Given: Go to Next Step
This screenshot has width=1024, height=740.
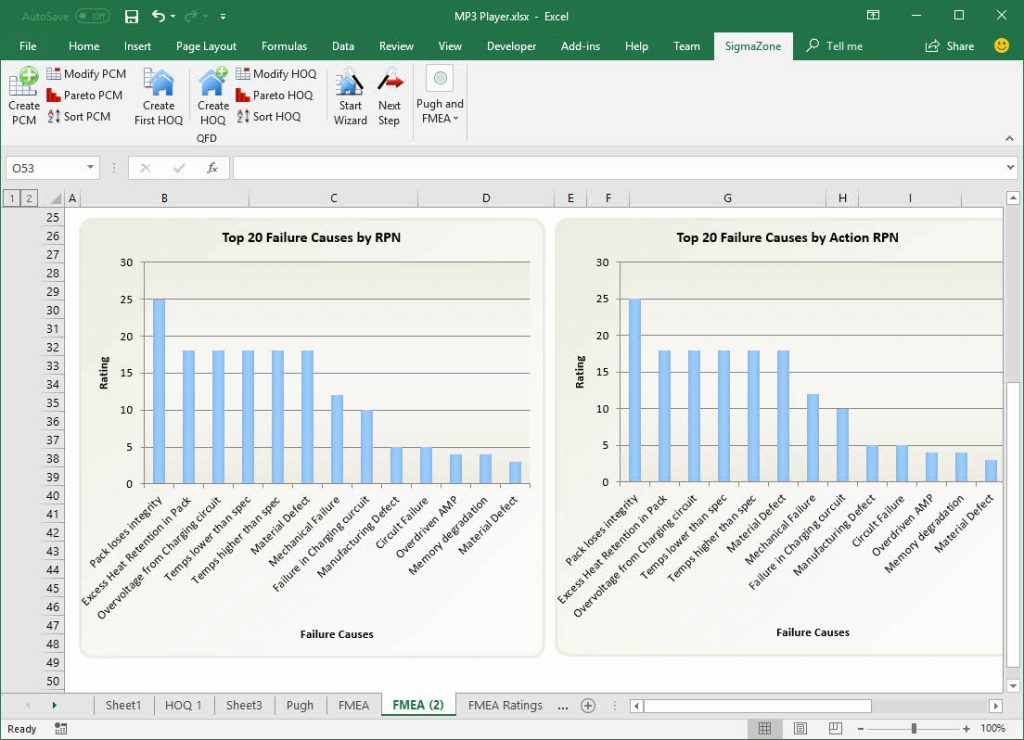Looking at the screenshot, I should click(x=389, y=97).
